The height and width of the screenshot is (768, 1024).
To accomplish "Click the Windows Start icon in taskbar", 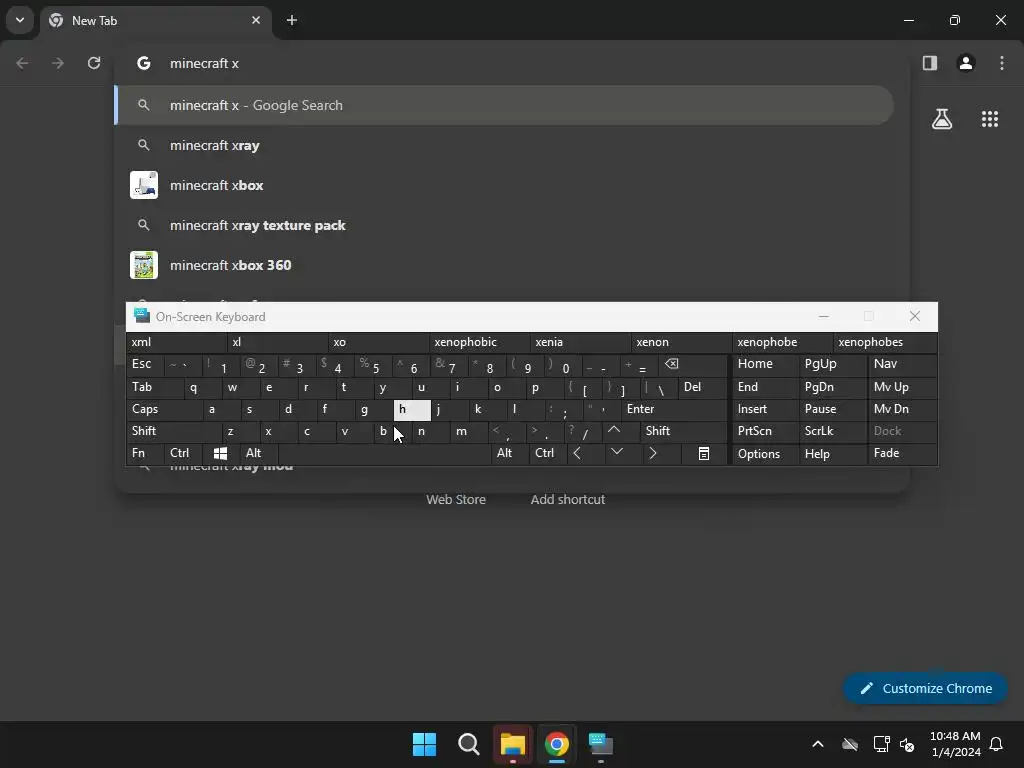I will pos(424,744).
